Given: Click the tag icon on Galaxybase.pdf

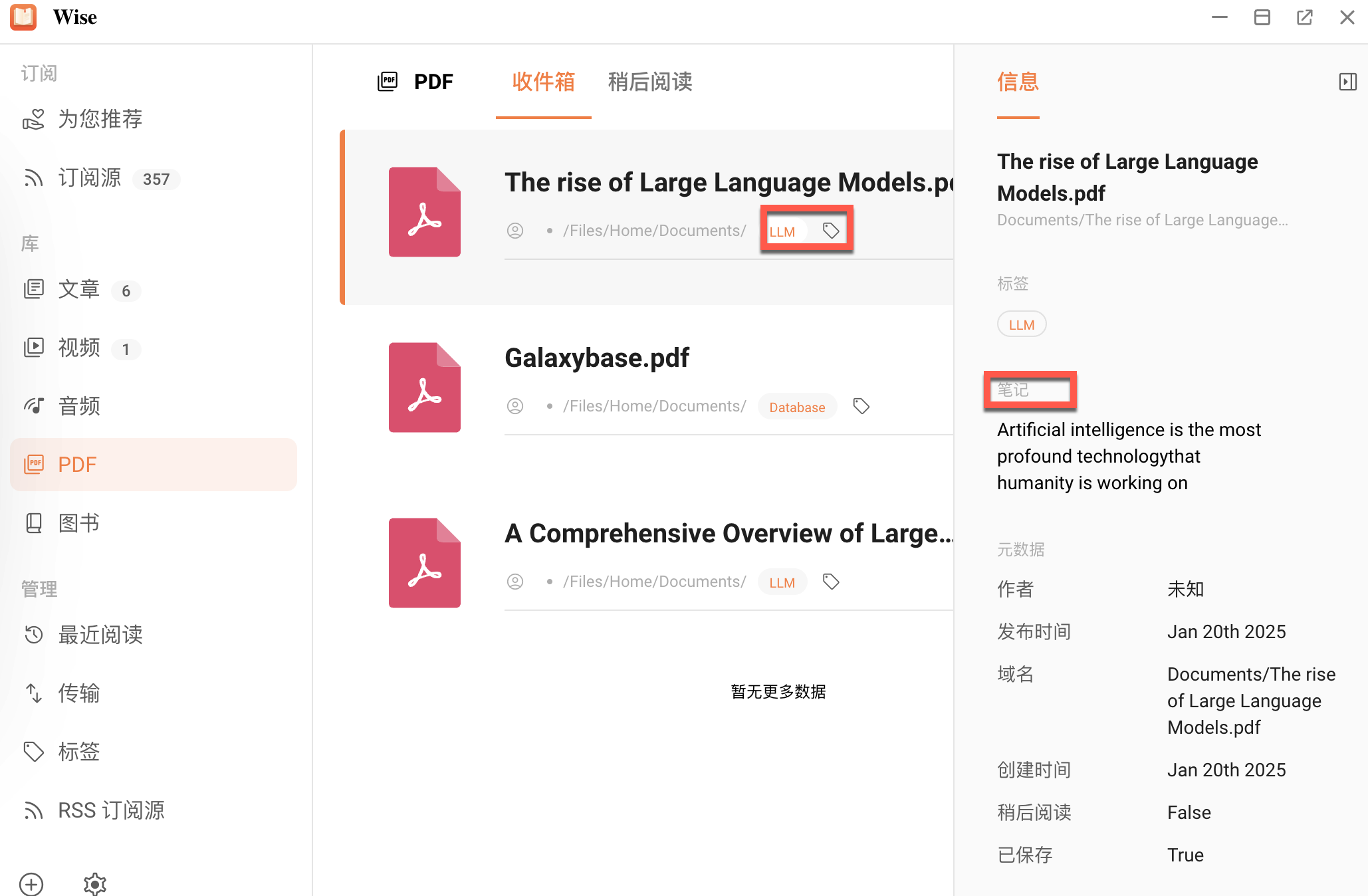Looking at the screenshot, I should coord(859,406).
